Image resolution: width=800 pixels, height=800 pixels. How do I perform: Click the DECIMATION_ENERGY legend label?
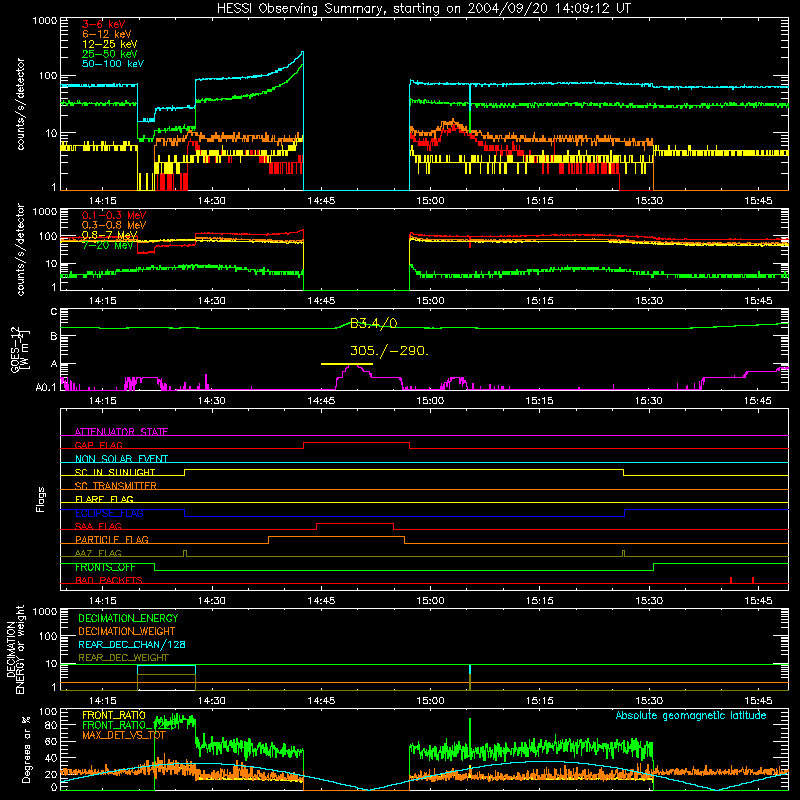[x=128, y=618]
